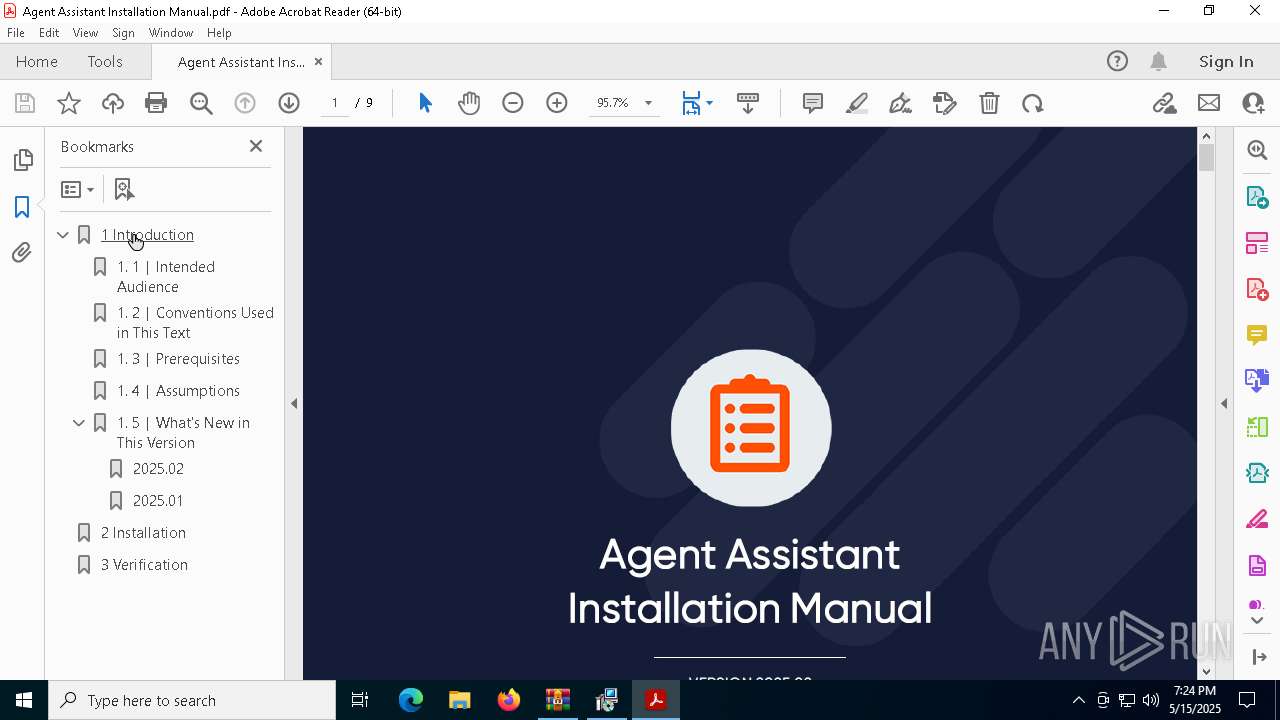This screenshot has height=720, width=1280.
Task: Click the Windows search box
Action: click(x=192, y=700)
